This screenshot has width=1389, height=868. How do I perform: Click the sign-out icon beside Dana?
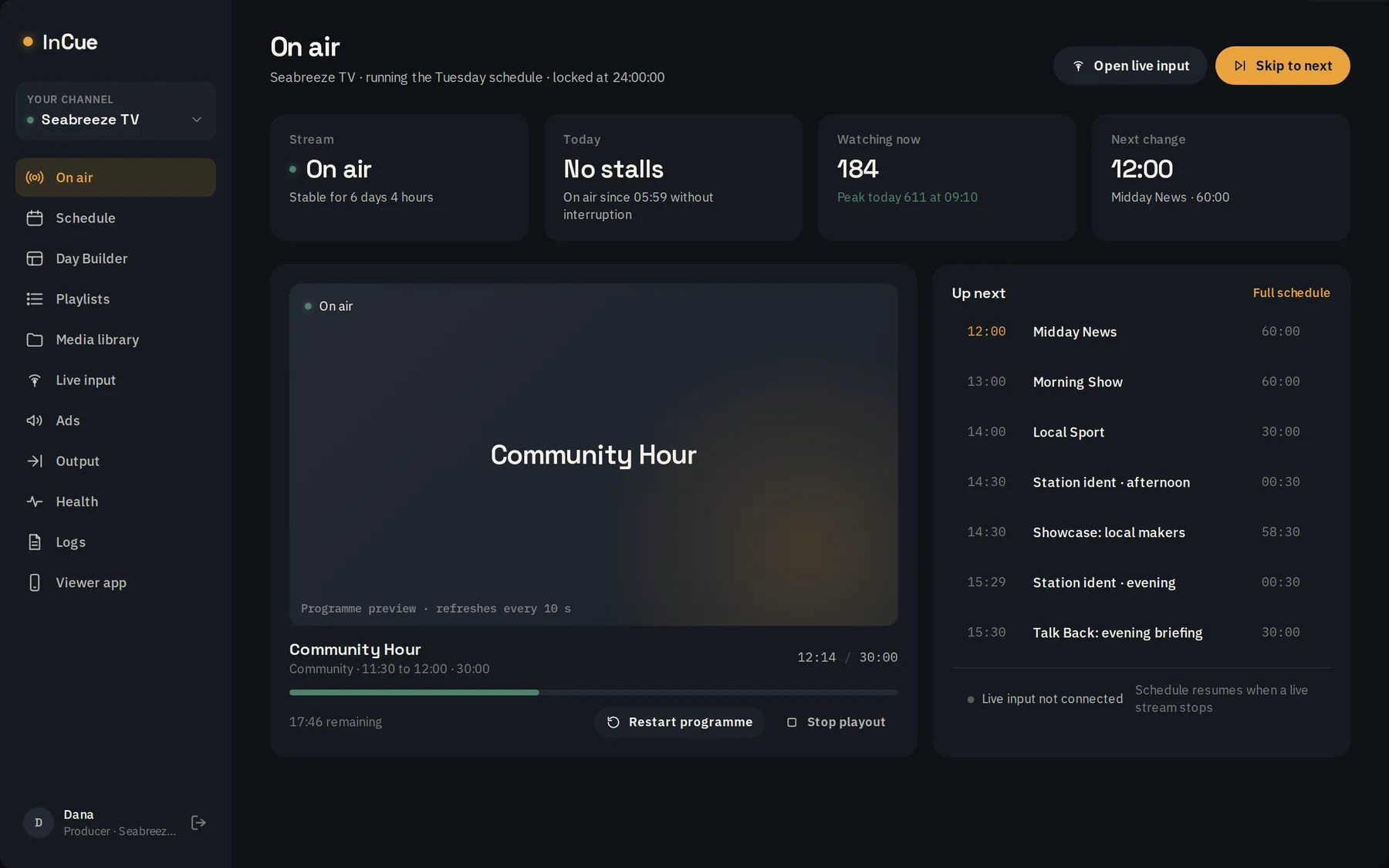point(198,822)
